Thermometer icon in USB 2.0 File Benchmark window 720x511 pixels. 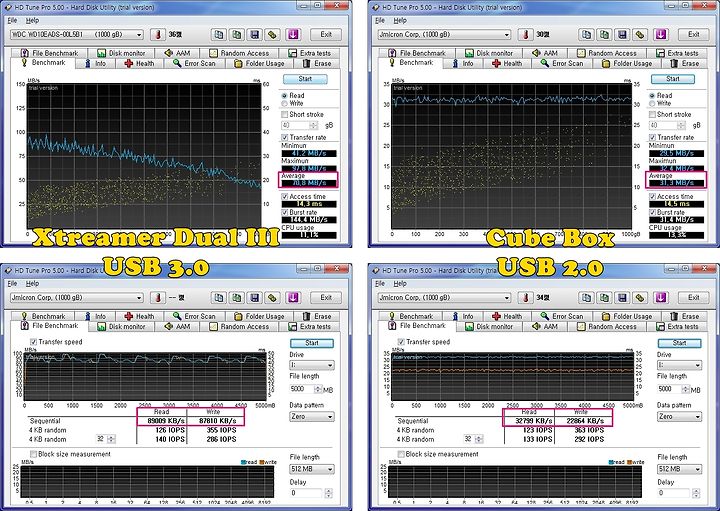click(x=526, y=298)
